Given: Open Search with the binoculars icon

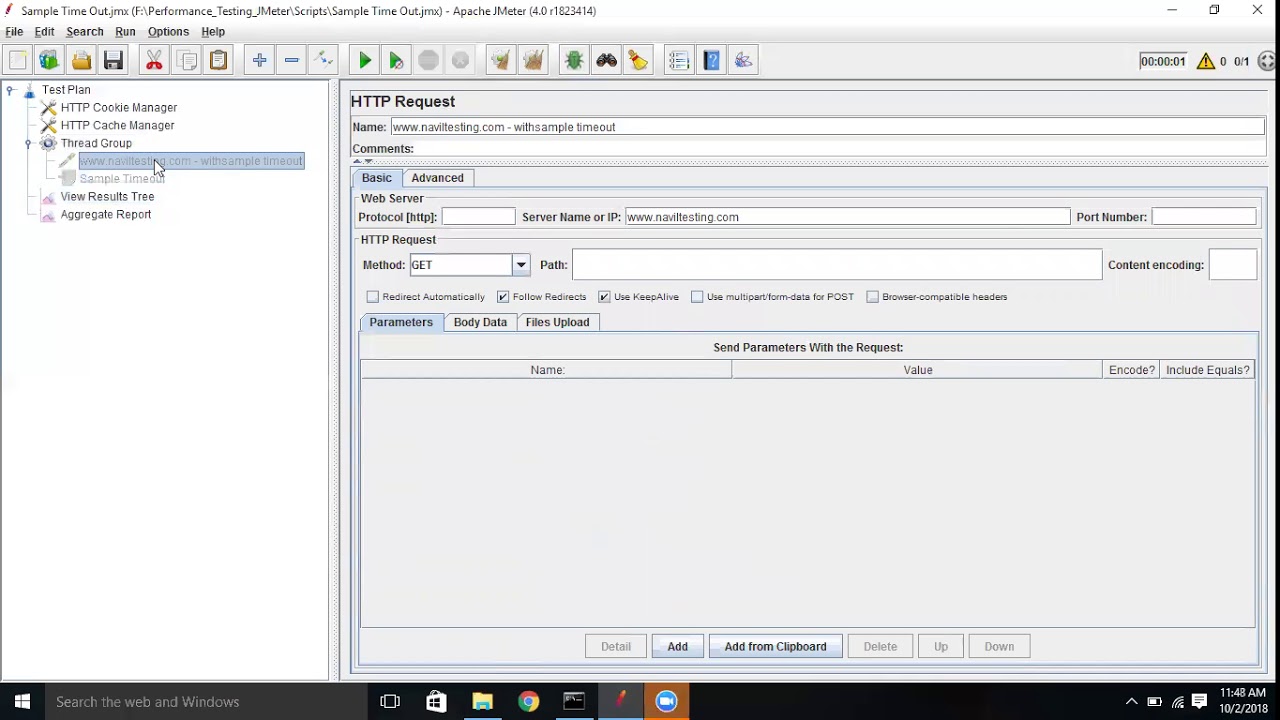Looking at the screenshot, I should (606, 61).
